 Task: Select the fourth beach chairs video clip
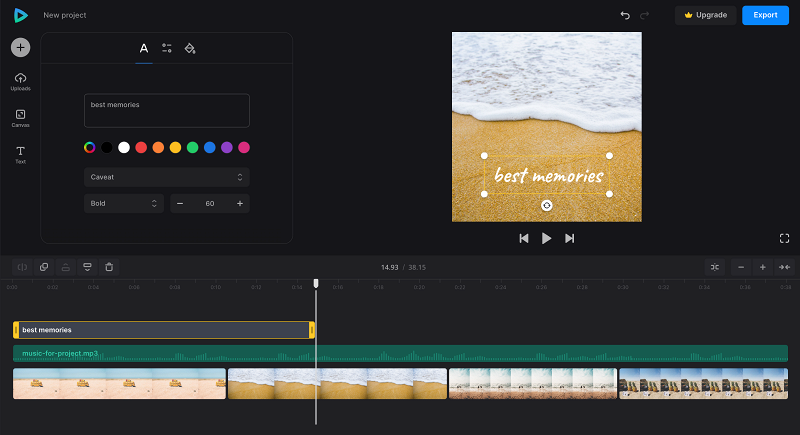pos(704,383)
